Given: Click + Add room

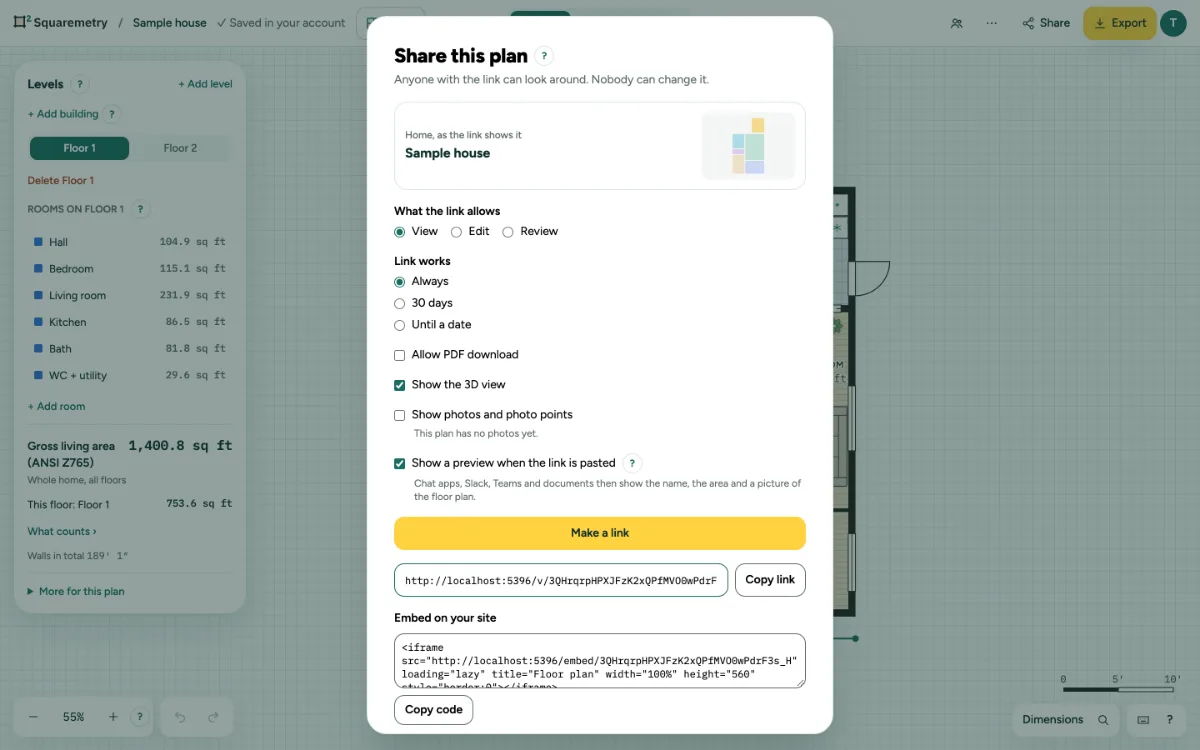Looking at the screenshot, I should (x=56, y=406).
